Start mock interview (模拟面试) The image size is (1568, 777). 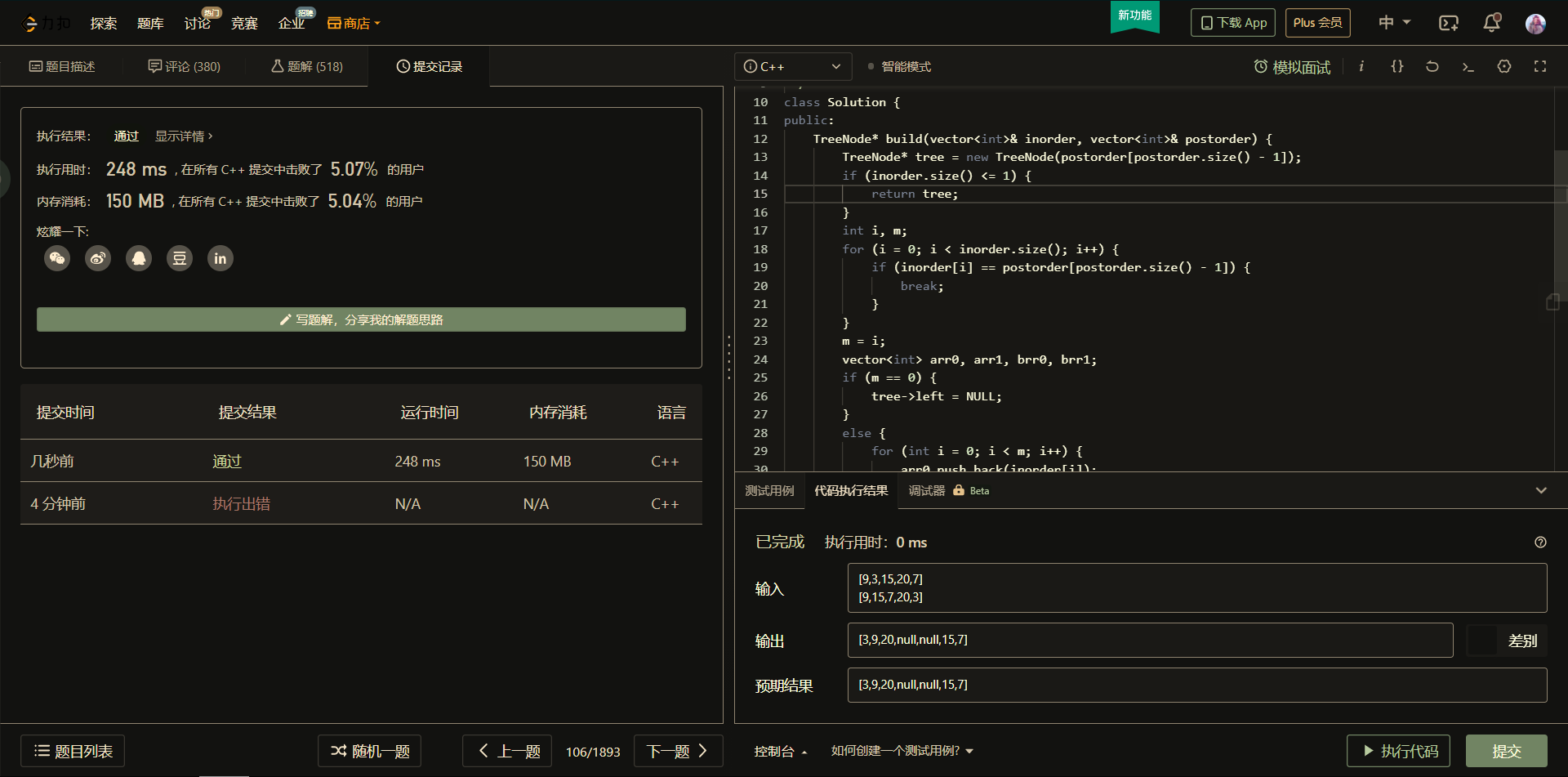coord(1292,67)
